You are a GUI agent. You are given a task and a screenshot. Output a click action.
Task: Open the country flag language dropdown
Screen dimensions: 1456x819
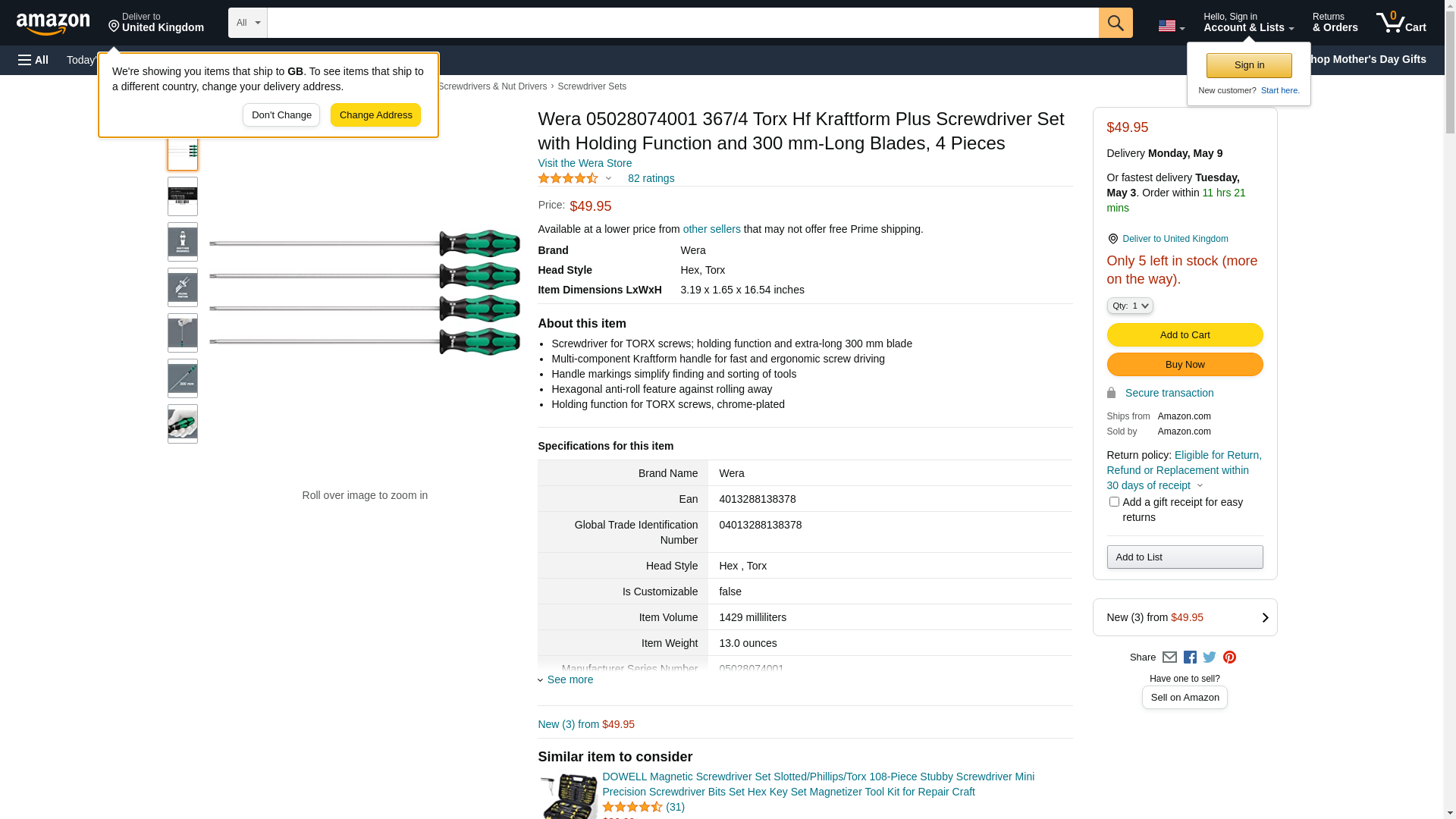click(1170, 27)
